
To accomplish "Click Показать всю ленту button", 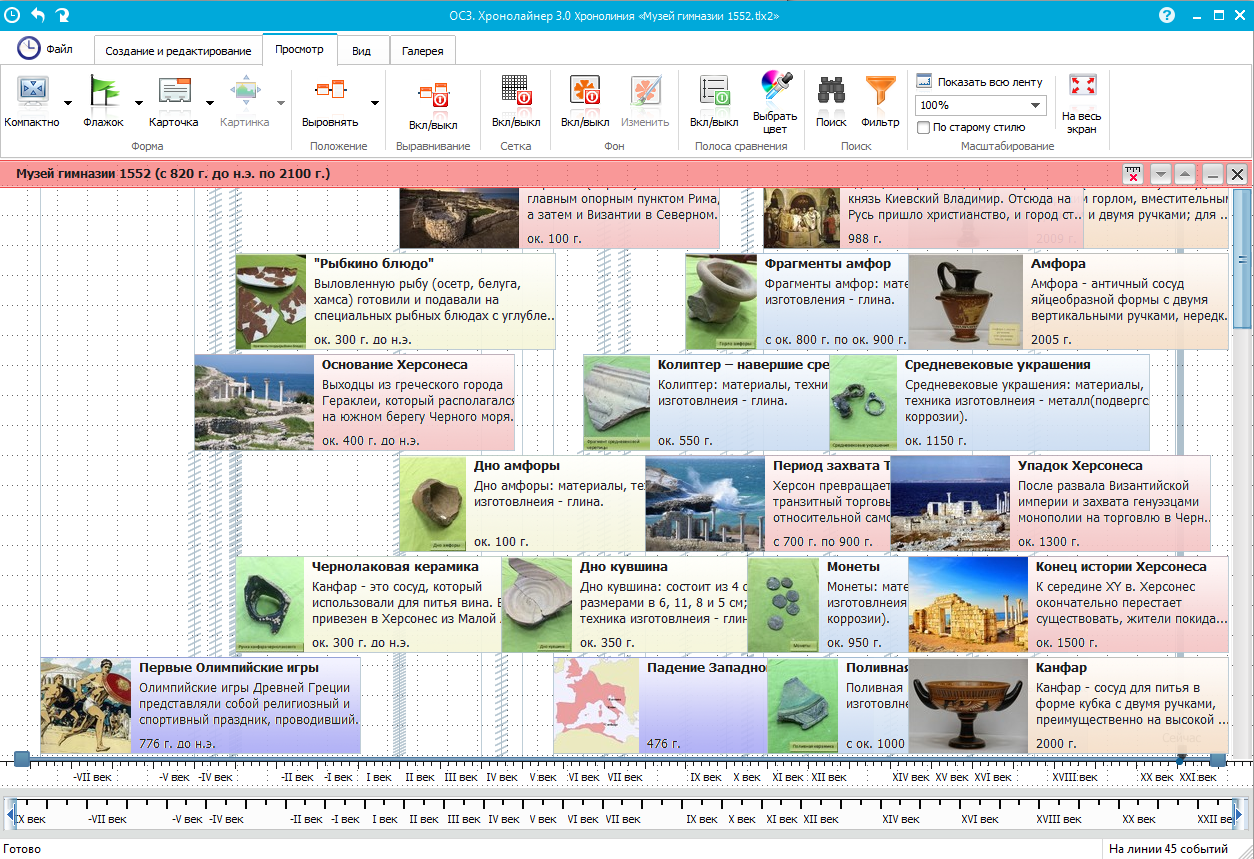I will coord(979,82).
